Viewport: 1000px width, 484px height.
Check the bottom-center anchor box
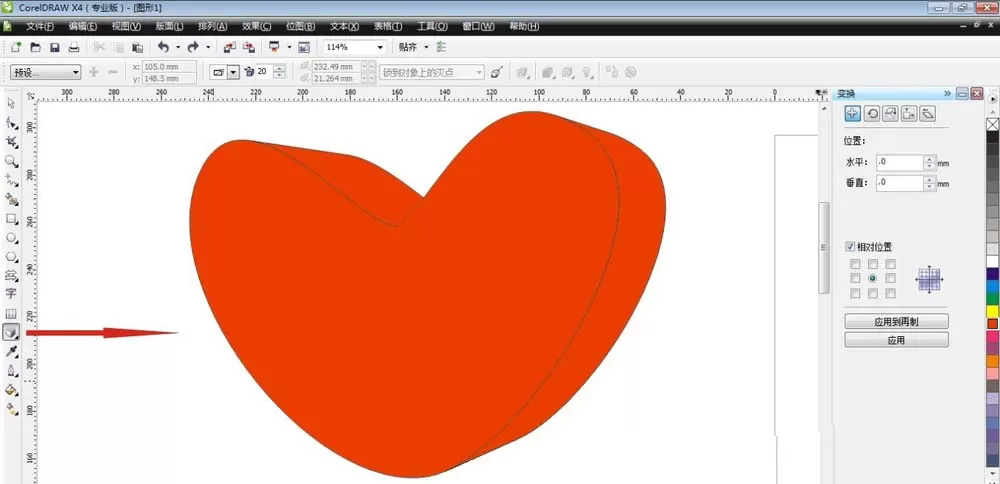click(872, 293)
